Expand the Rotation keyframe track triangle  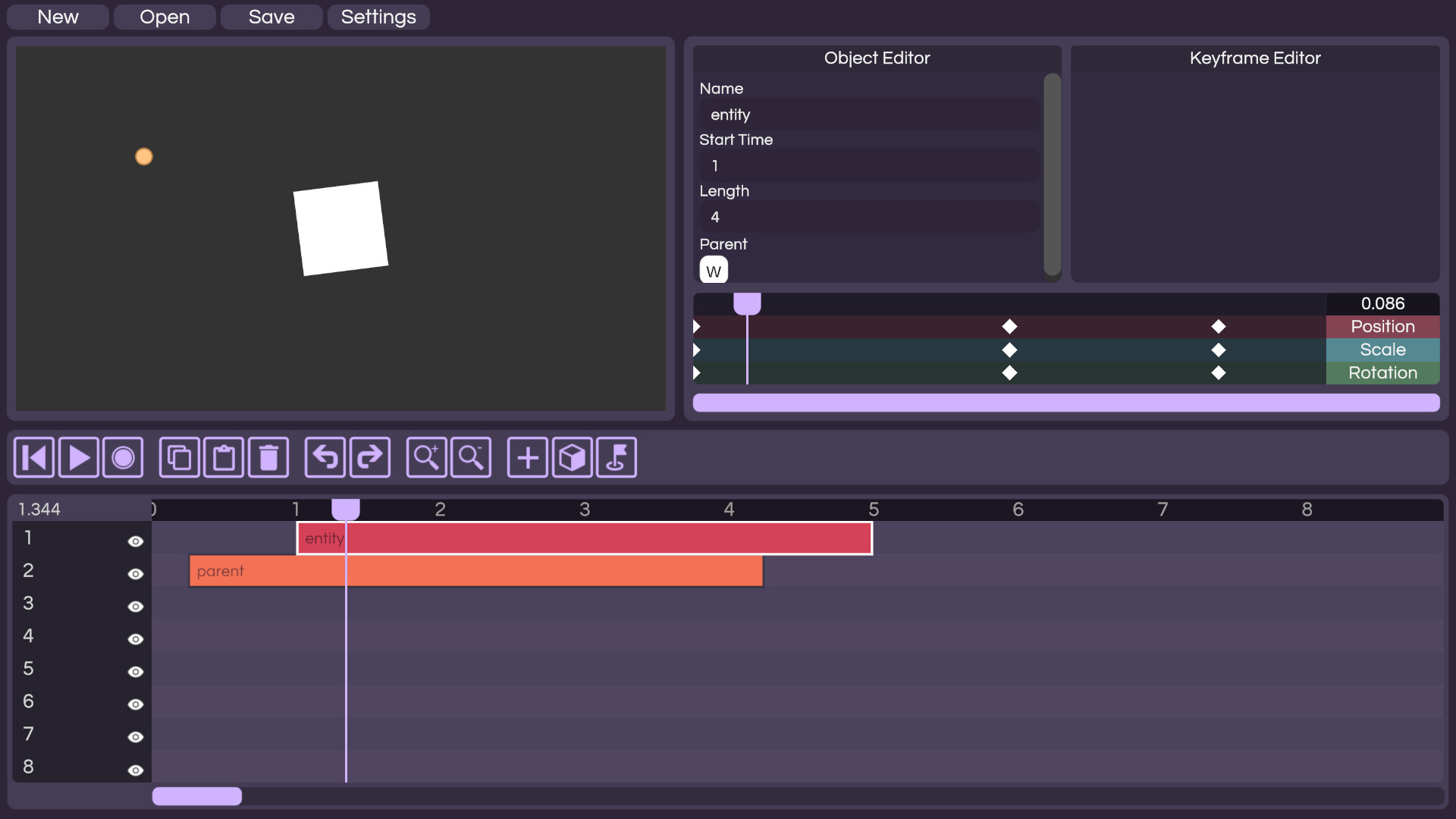click(x=697, y=373)
